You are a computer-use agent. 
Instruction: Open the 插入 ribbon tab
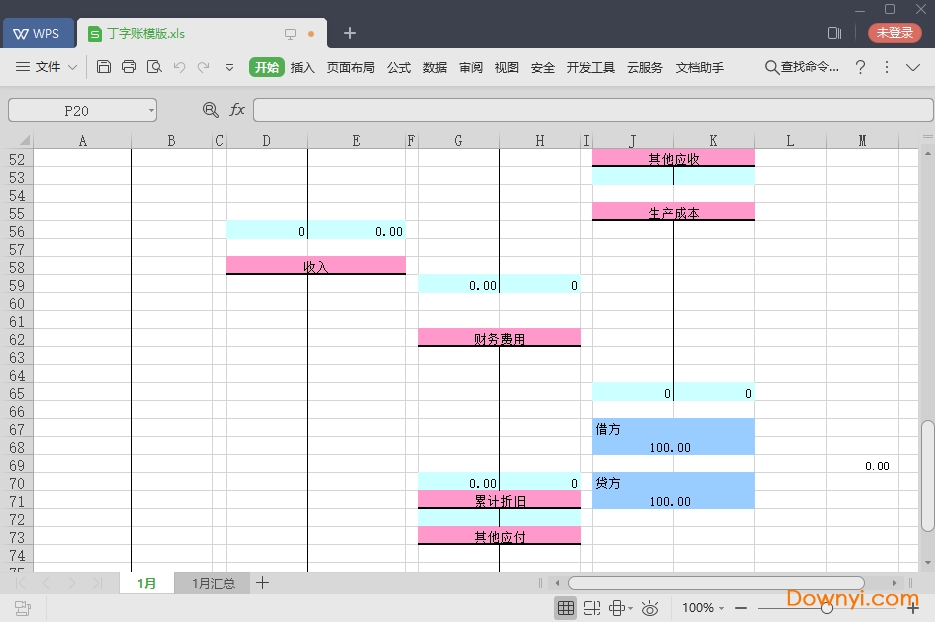302,67
